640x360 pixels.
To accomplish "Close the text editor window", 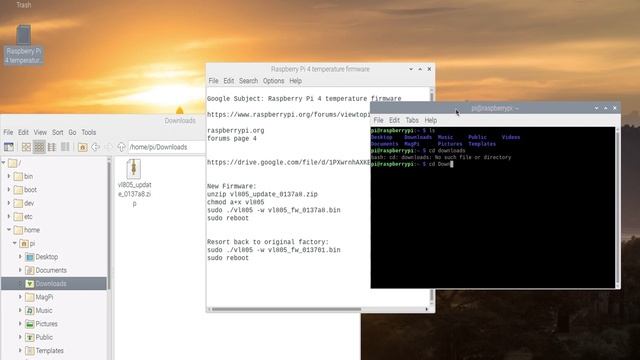I will 429,69.
